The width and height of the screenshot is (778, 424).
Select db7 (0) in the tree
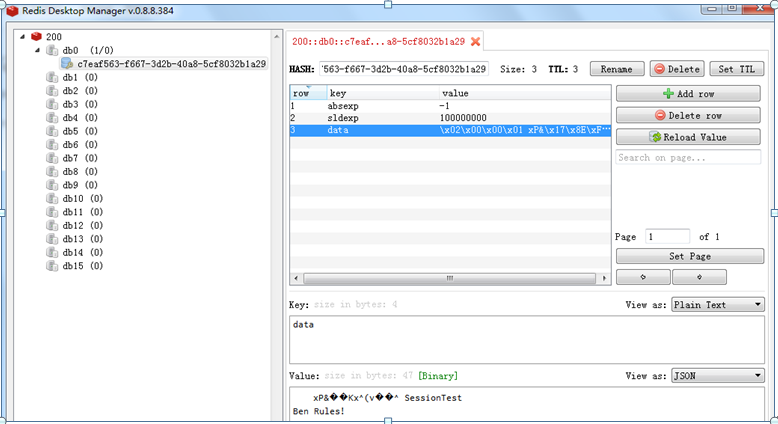pyautogui.click(x=80, y=158)
